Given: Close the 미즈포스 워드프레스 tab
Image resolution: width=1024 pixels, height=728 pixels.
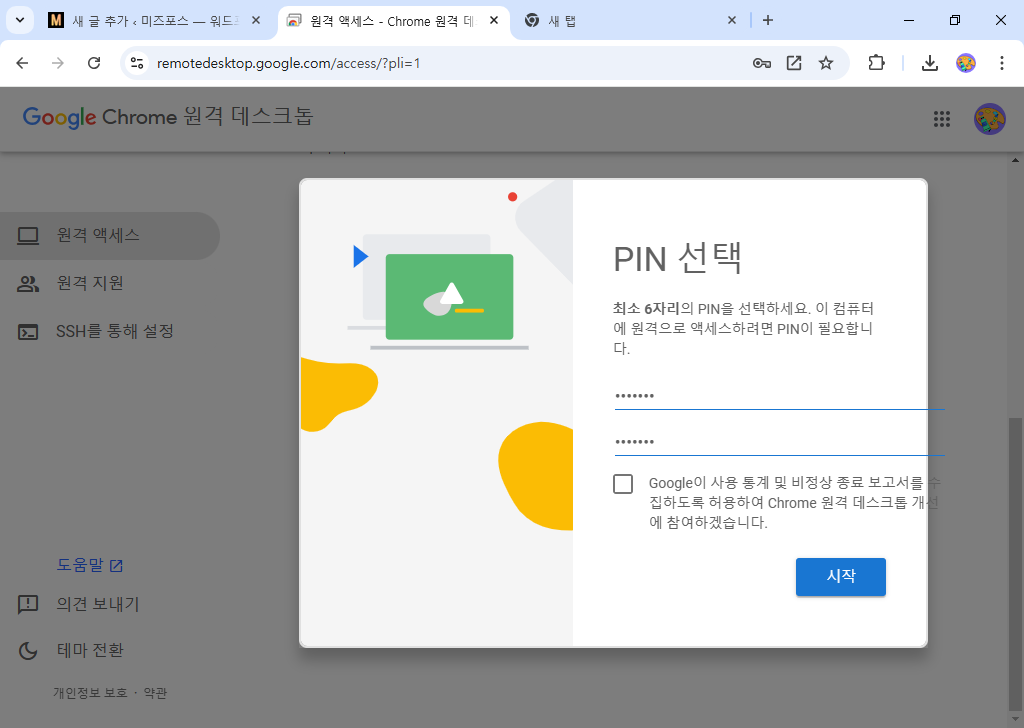Looking at the screenshot, I should click(256, 21).
